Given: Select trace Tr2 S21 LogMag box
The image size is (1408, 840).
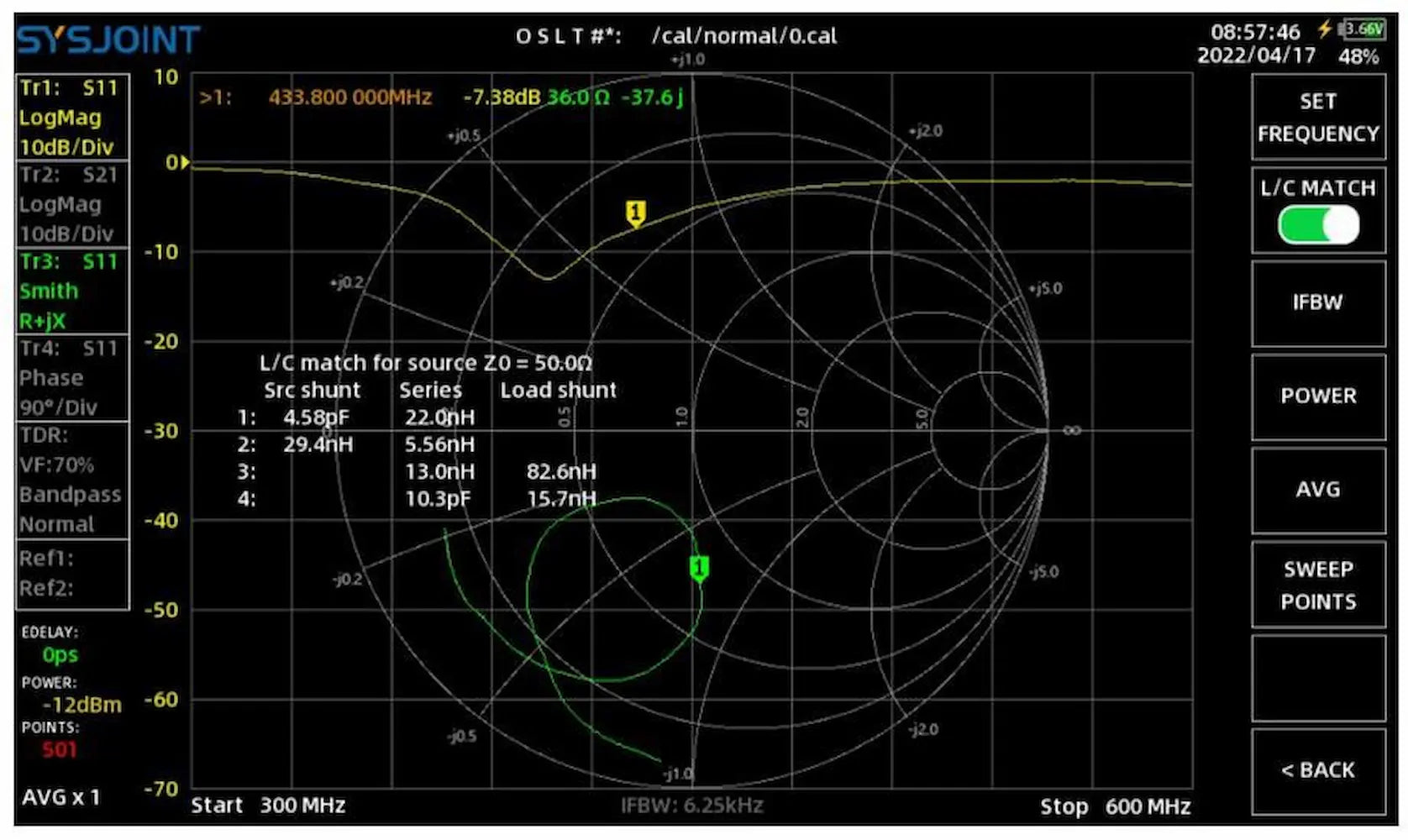Looking at the screenshot, I should click(72, 204).
